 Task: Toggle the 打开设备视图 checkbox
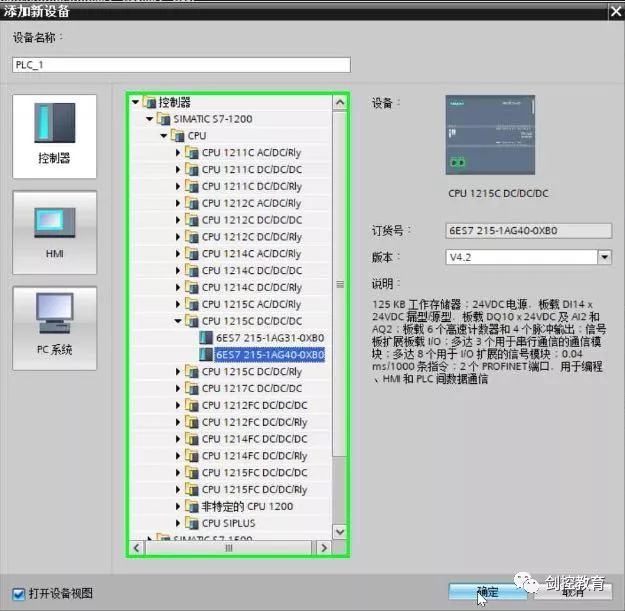point(18,594)
